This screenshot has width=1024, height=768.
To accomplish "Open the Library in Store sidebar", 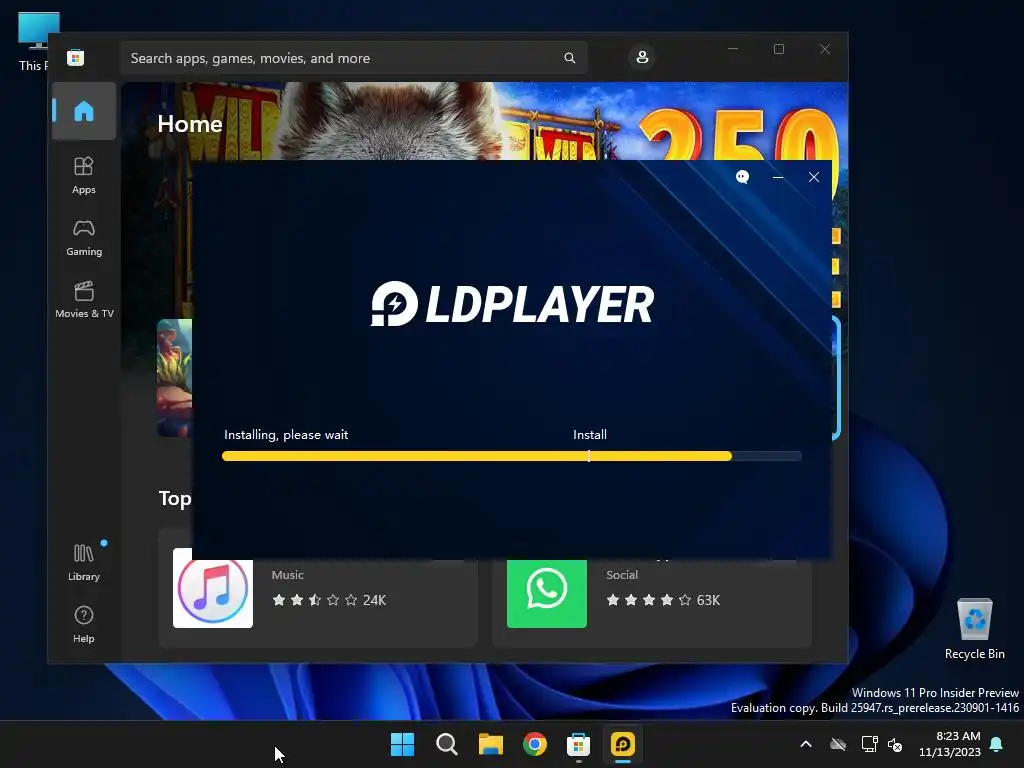I will (84, 562).
